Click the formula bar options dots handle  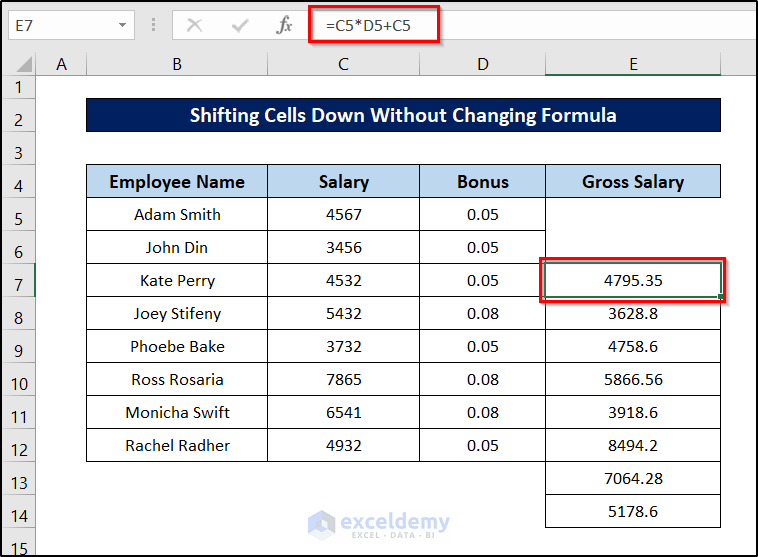(153, 25)
